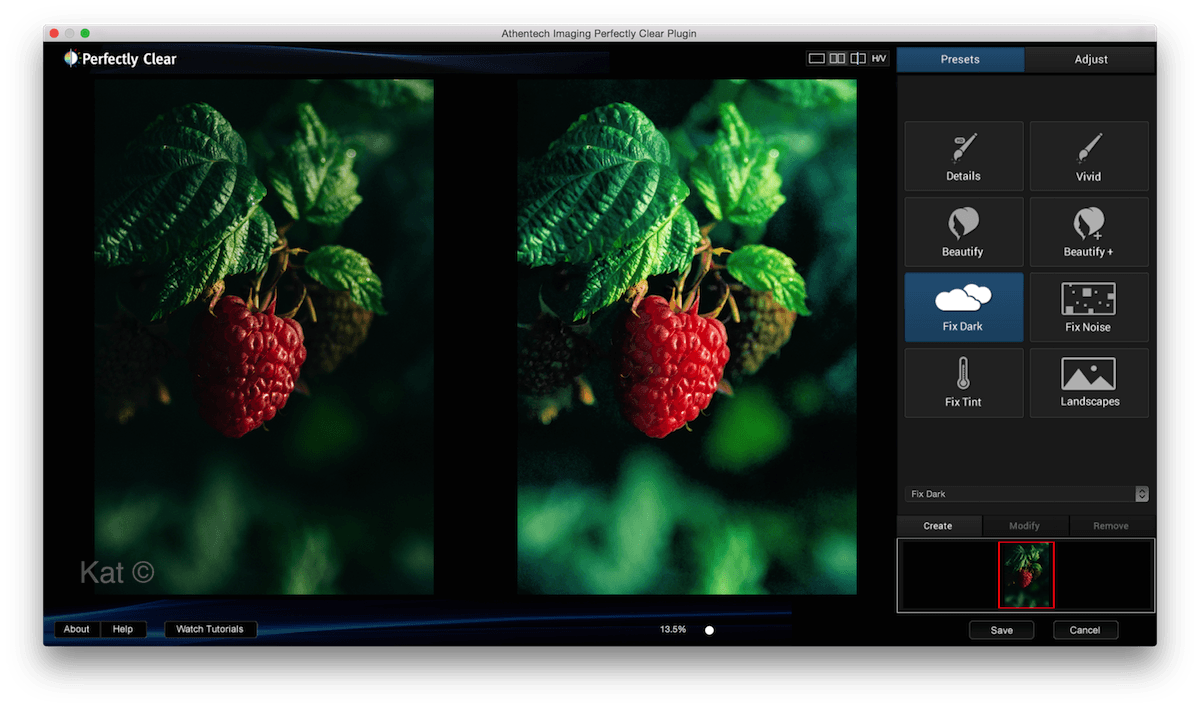This screenshot has width=1200, height=708.
Task: Click the zoom slider handle
Action: [709, 630]
